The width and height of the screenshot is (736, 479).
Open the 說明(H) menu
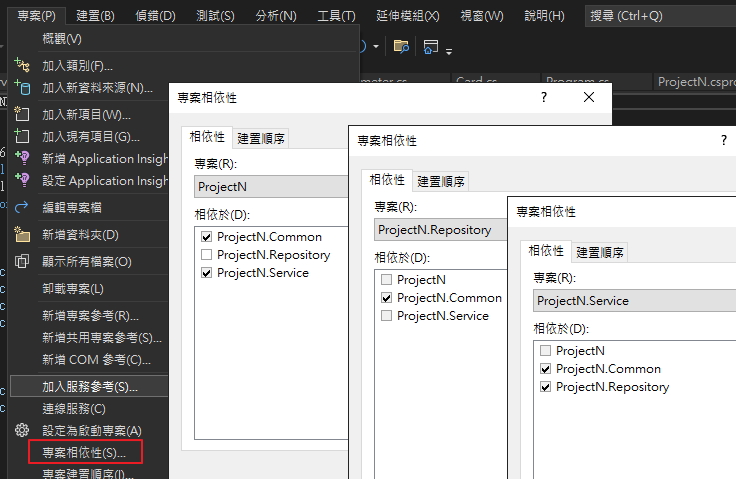click(544, 16)
